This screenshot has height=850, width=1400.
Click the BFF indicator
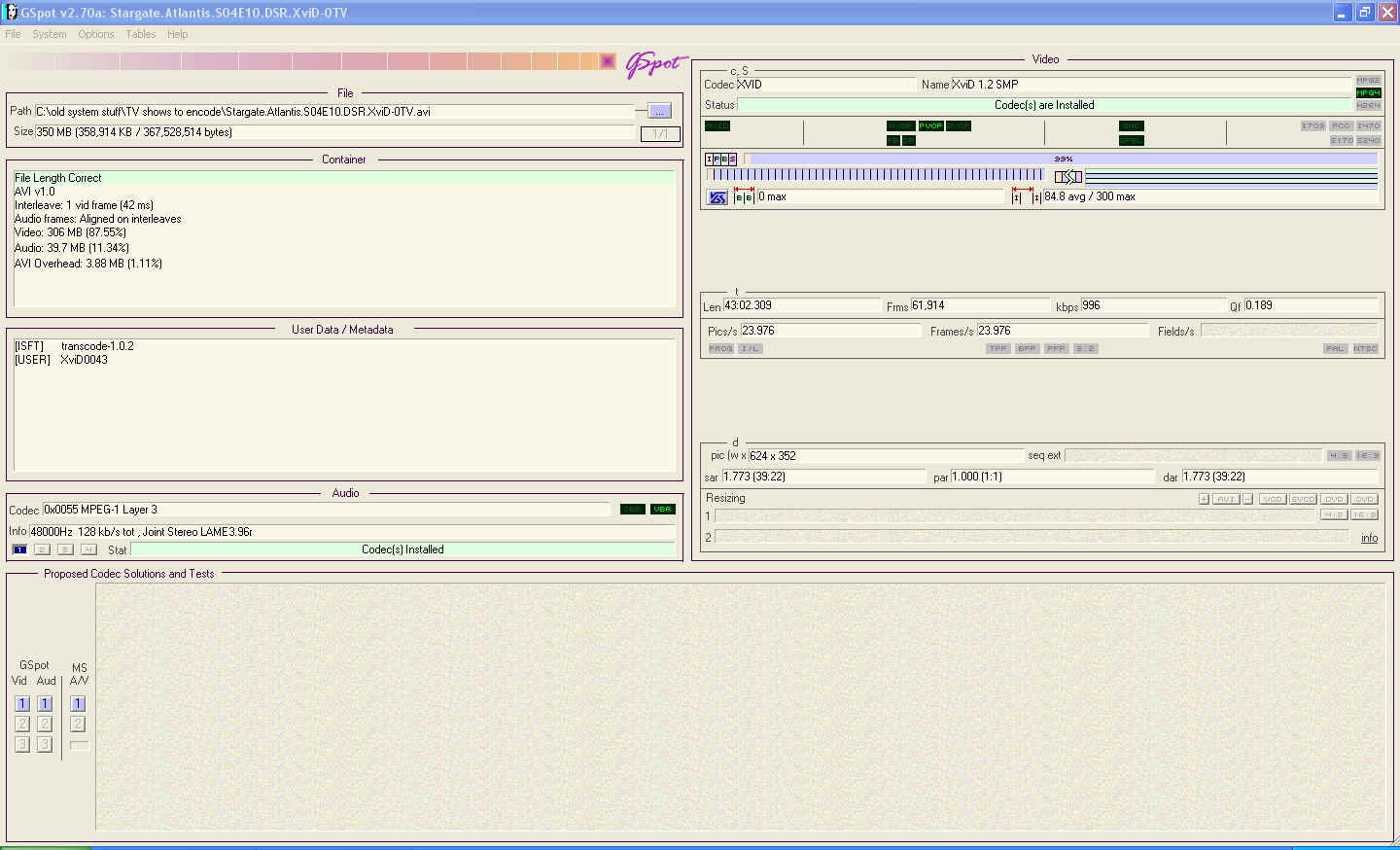click(1027, 348)
